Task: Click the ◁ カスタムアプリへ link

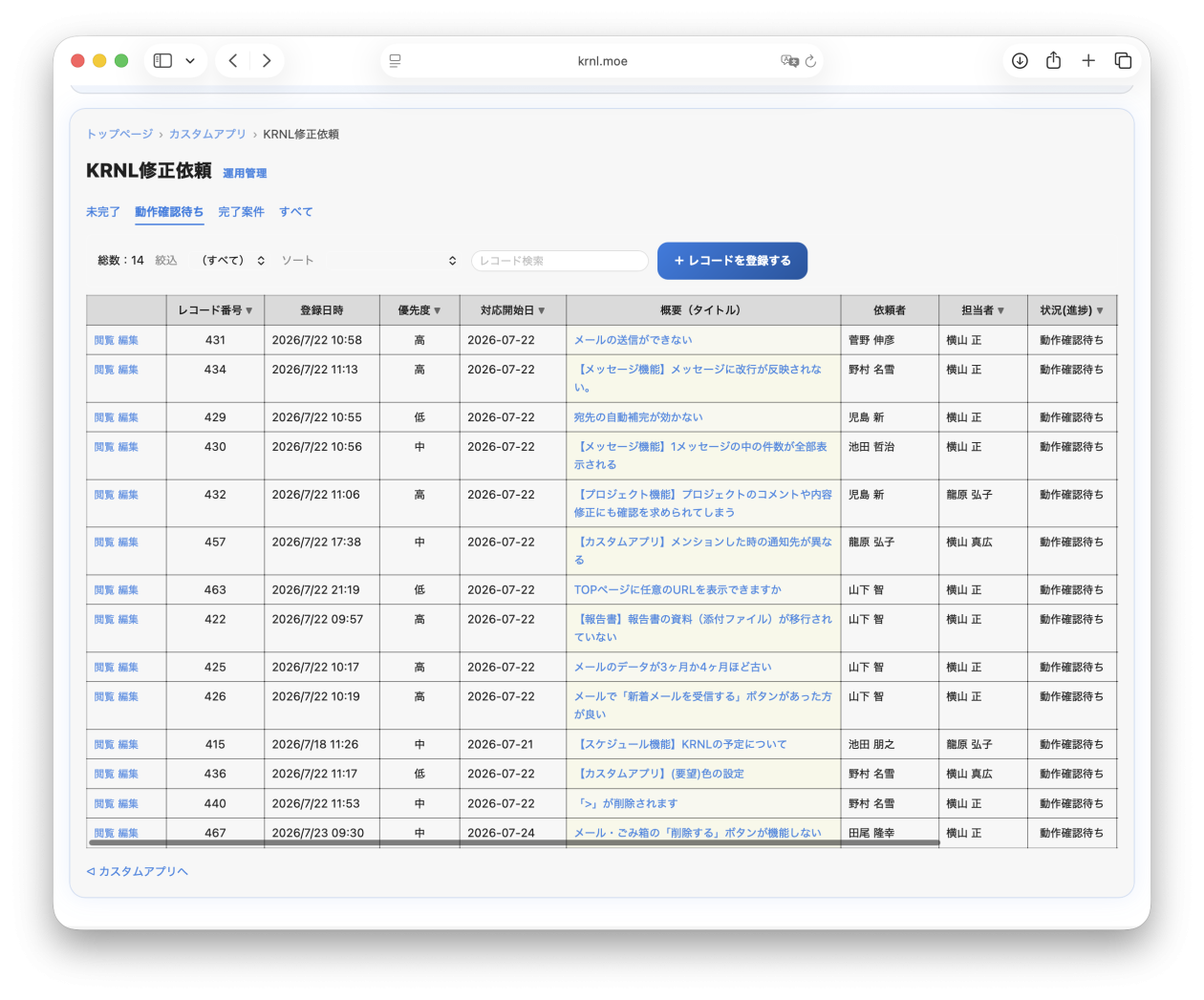Action: pos(138,872)
